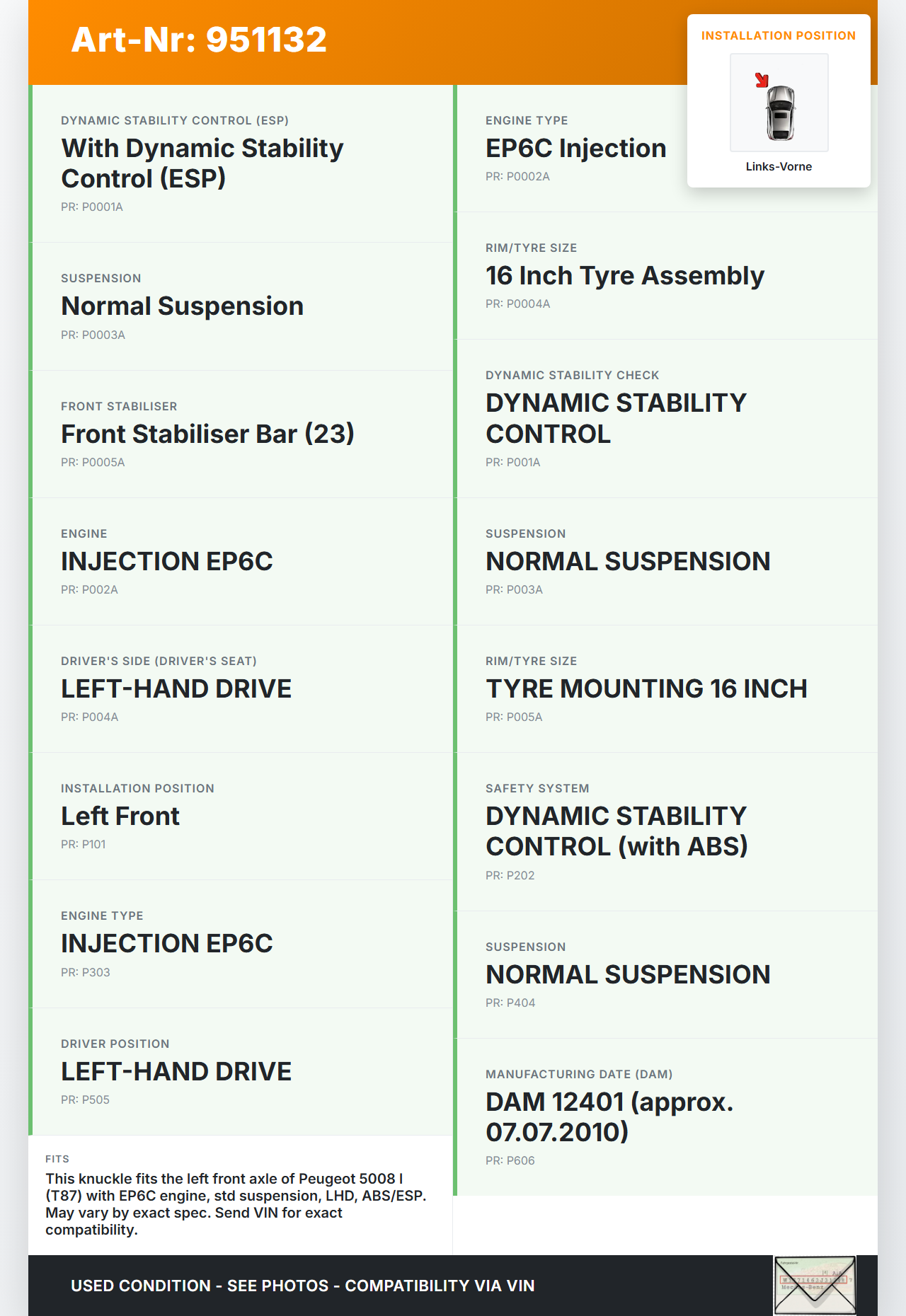Click the FITS compatibility description text

(x=236, y=1204)
